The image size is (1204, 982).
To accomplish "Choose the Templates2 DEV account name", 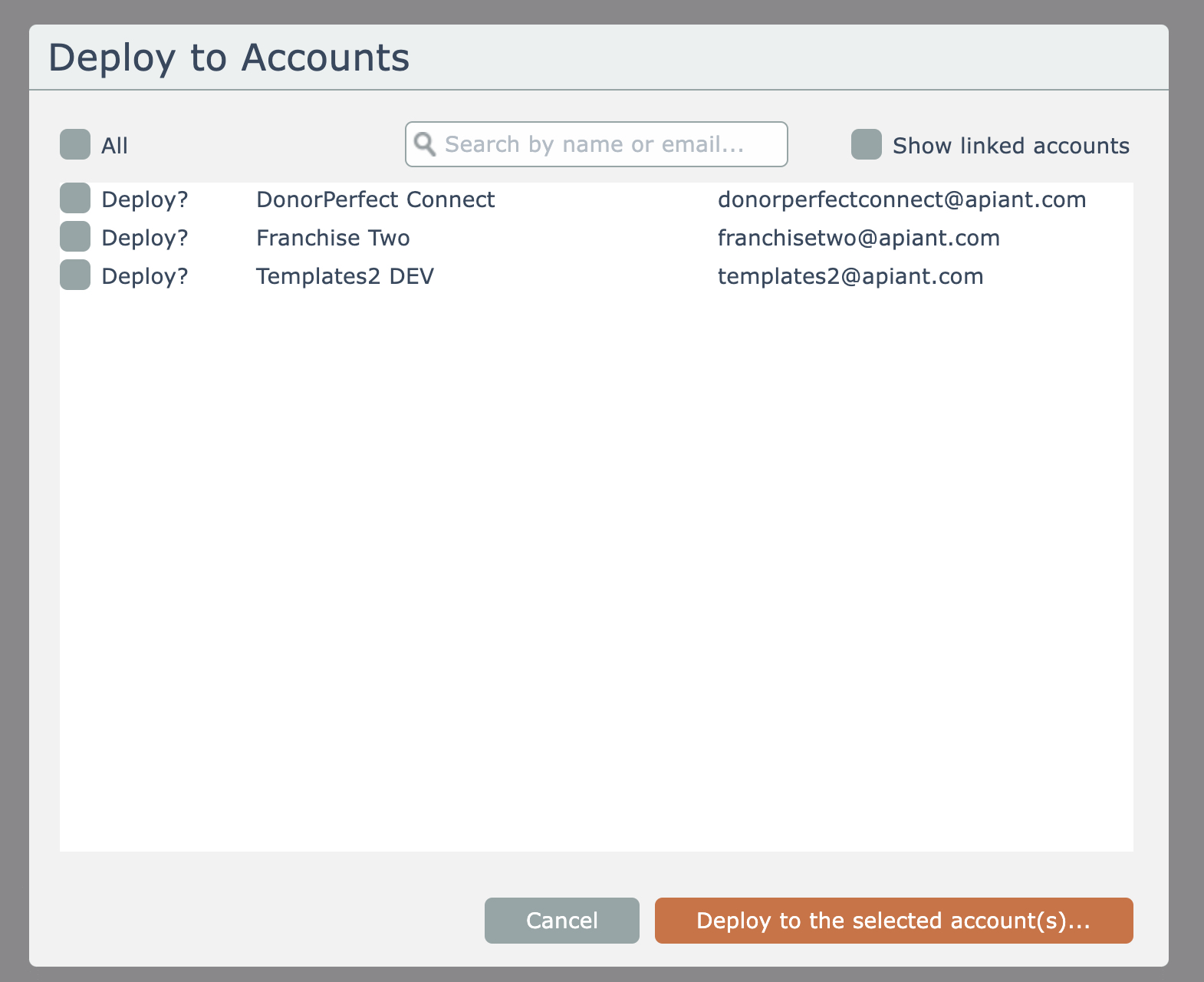I will [344, 276].
